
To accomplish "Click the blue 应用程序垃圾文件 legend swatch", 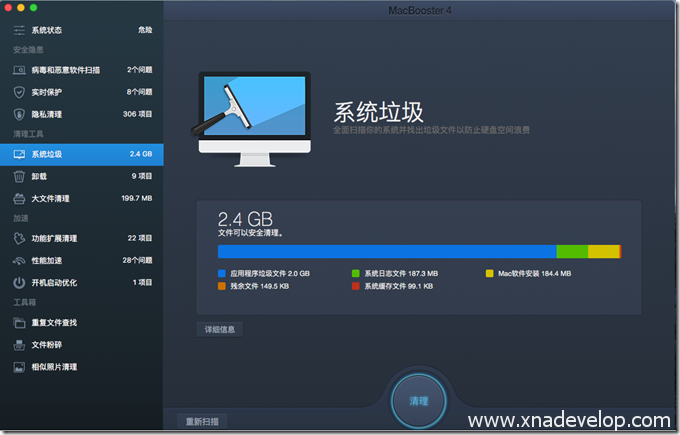I will click(222, 272).
